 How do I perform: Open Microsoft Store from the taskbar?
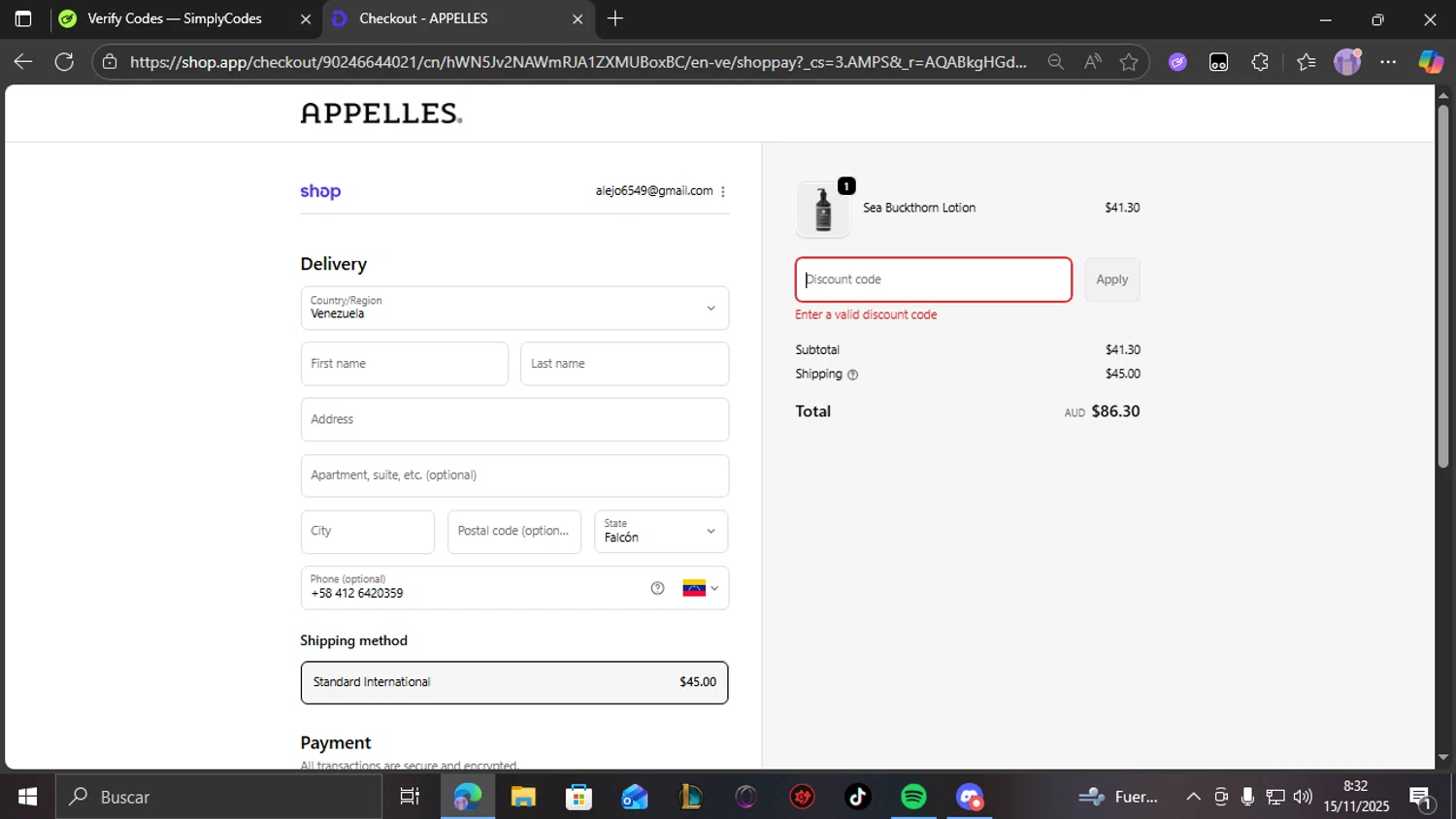[579, 797]
